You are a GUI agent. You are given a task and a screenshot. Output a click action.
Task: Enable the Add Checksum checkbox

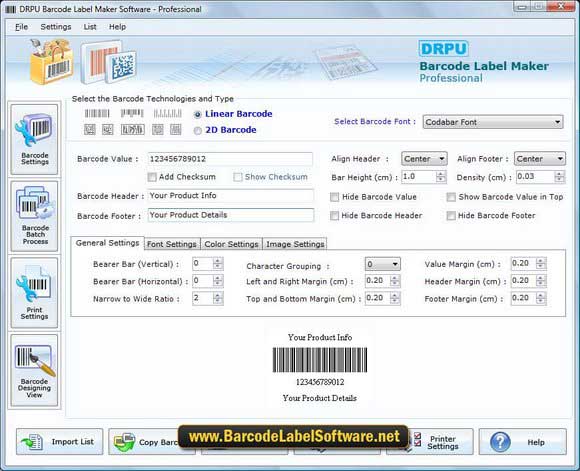(x=152, y=177)
